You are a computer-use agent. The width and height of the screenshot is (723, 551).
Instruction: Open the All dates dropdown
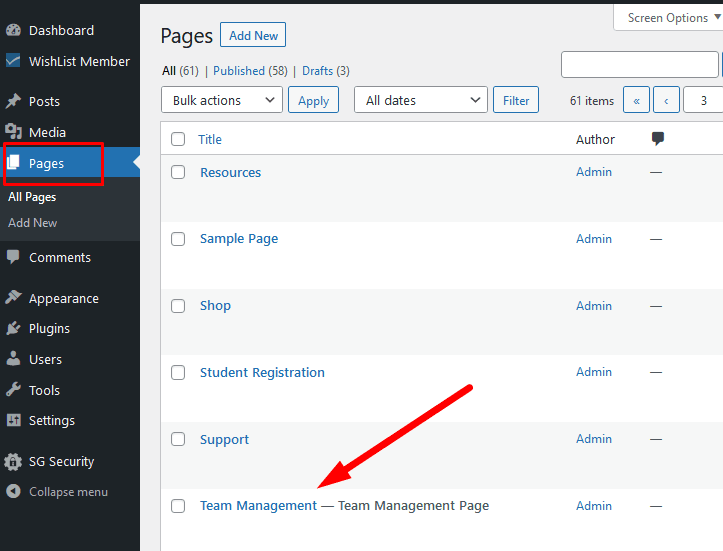(421, 100)
